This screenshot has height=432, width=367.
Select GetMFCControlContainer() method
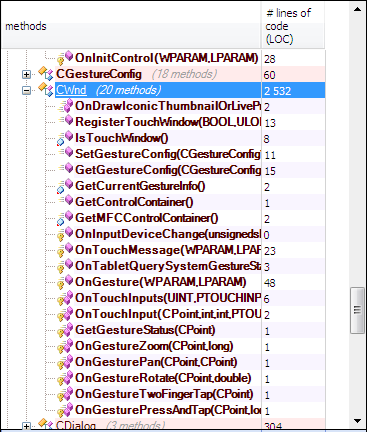coord(147,218)
